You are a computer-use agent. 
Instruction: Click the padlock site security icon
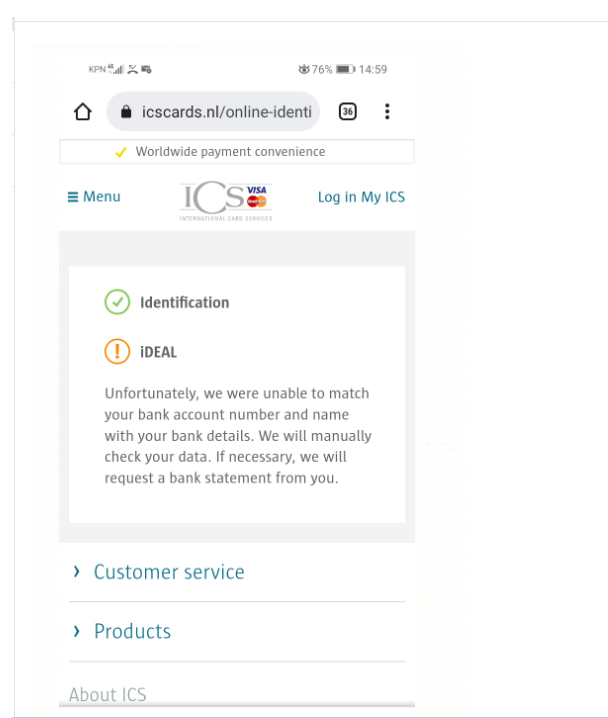click(x=126, y=112)
